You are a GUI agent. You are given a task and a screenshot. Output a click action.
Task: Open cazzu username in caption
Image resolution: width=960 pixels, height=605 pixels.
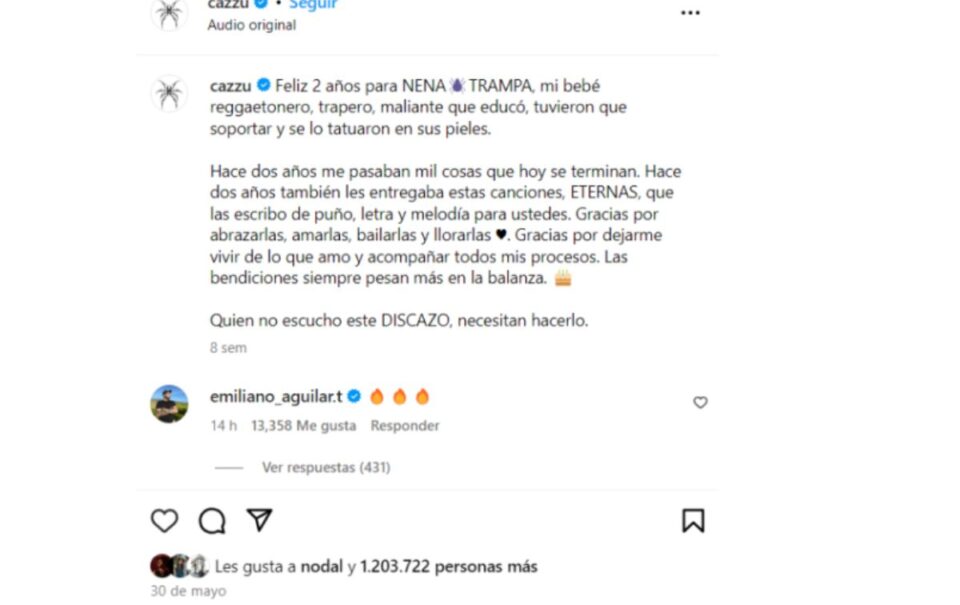[x=230, y=86]
